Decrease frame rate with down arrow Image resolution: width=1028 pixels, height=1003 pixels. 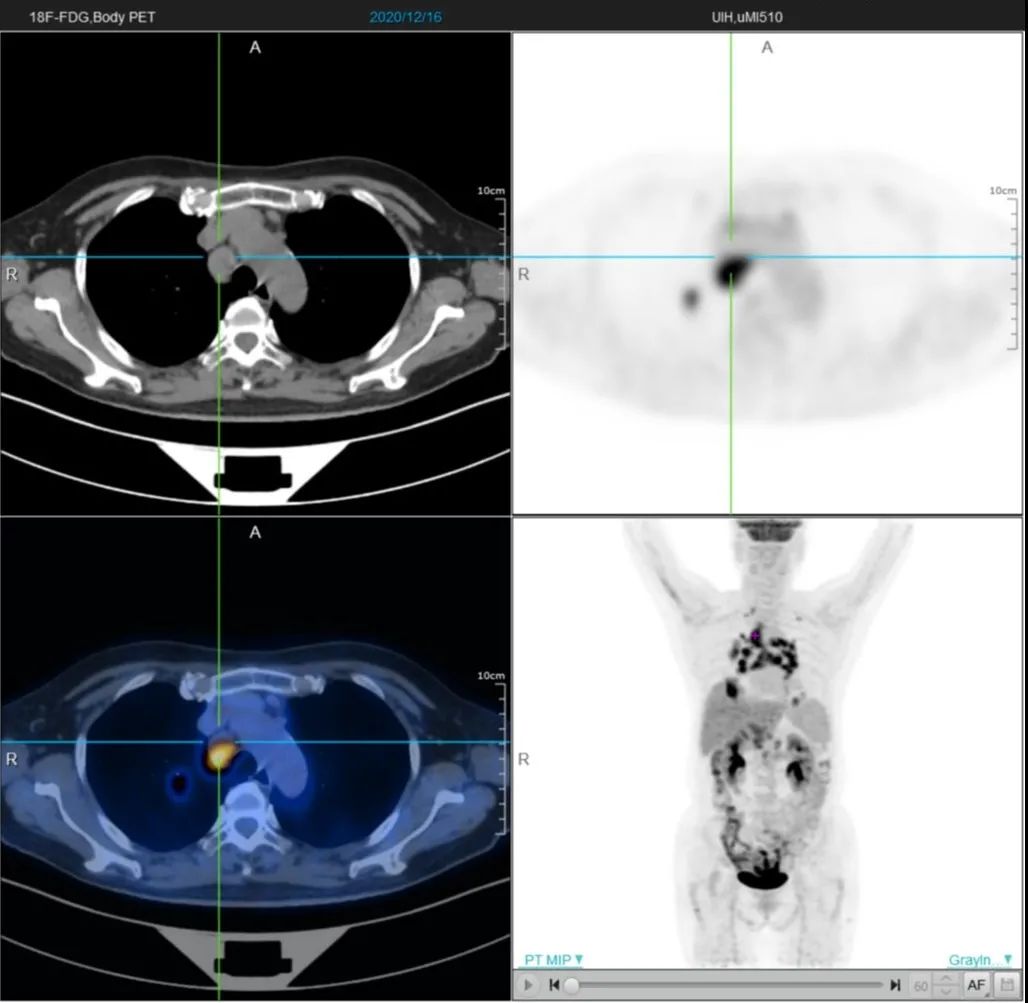pos(945,990)
